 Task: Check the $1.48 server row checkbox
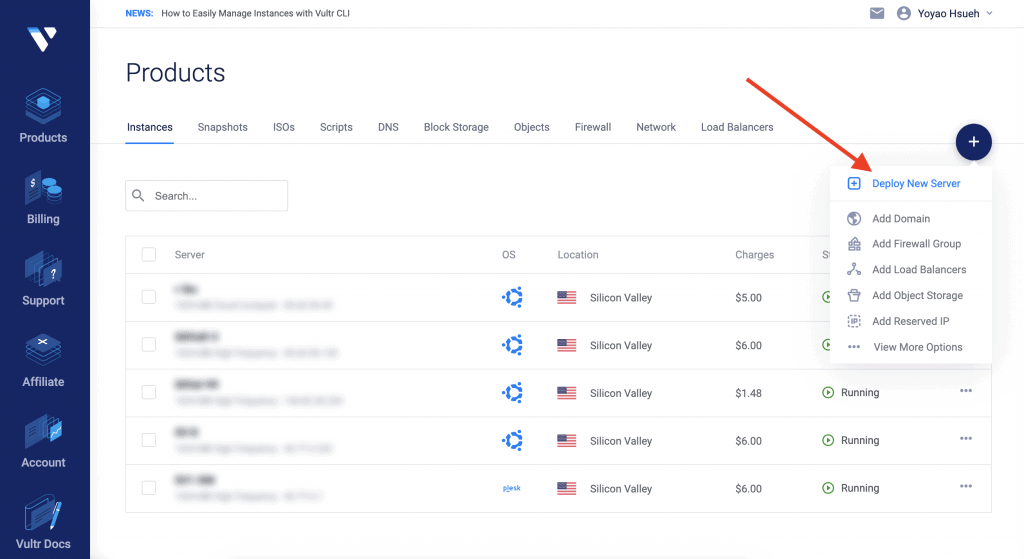point(149,393)
